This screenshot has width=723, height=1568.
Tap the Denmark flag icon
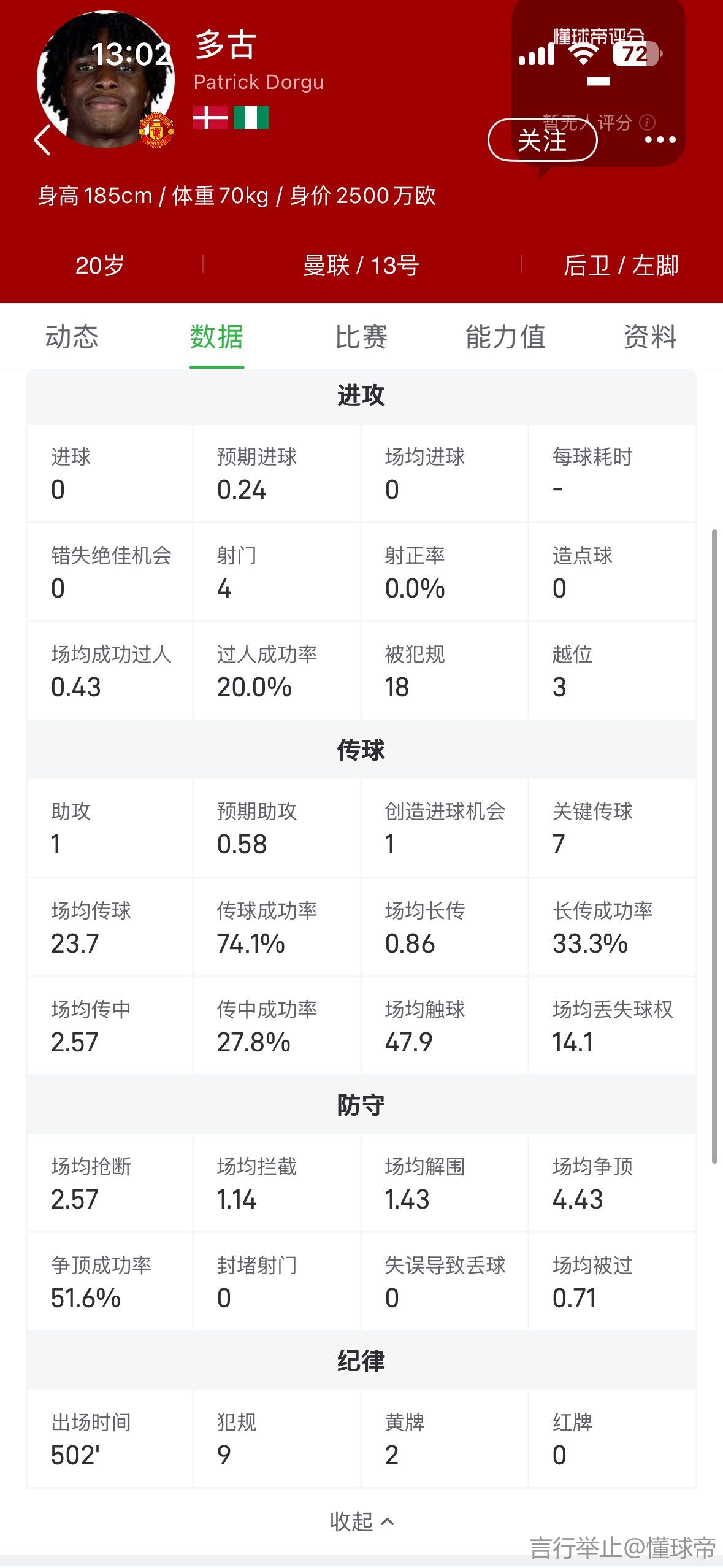tap(210, 117)
